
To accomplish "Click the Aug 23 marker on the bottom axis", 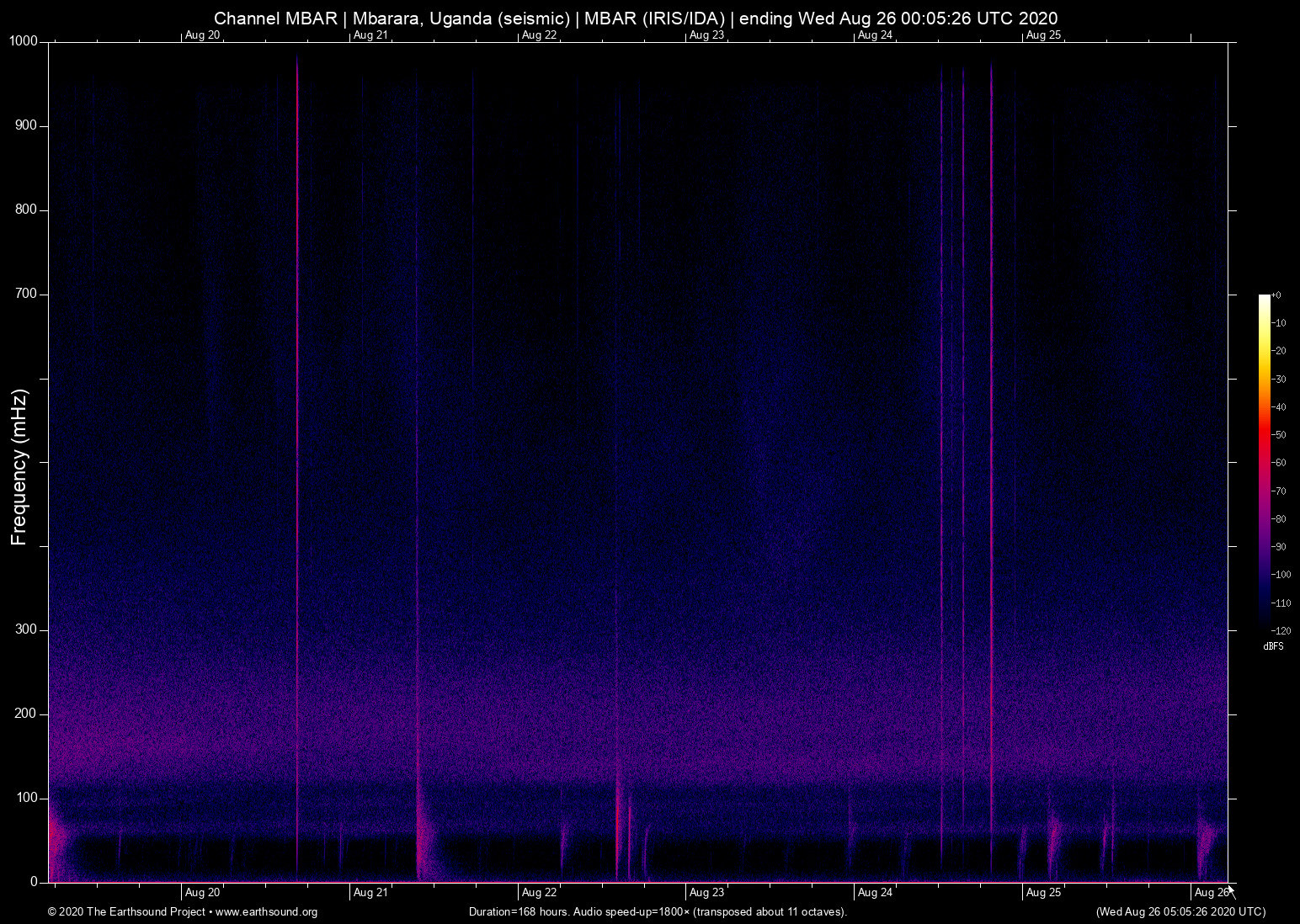I will pyautogui.click(x=706, y=893).
